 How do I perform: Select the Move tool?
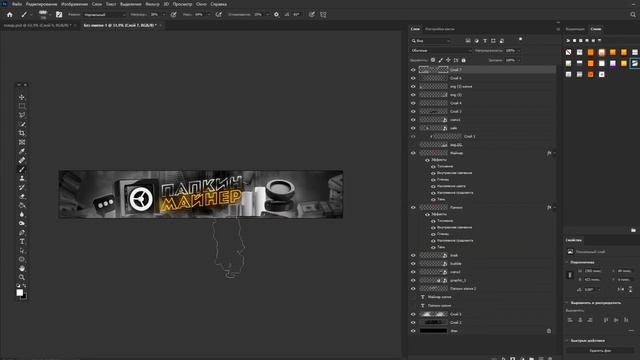22,97
